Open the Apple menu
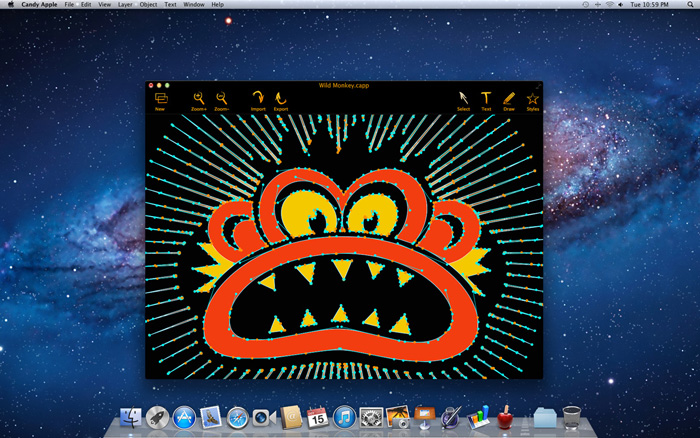This screenshot has width=700, height=438. pyautogui.click(x=11, y=4)
